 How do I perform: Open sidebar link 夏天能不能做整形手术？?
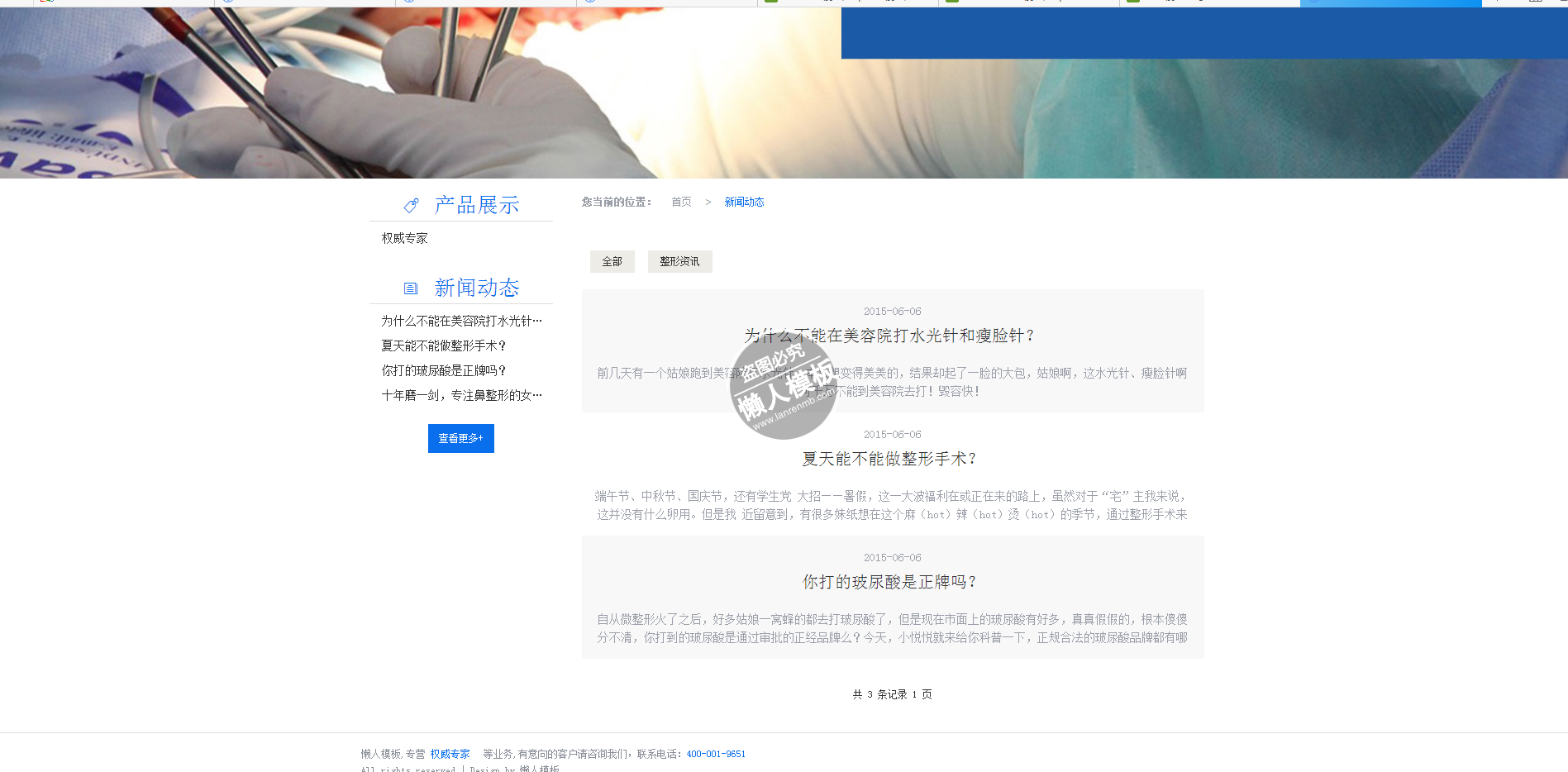pyautogui.click(x=443, y=345)
